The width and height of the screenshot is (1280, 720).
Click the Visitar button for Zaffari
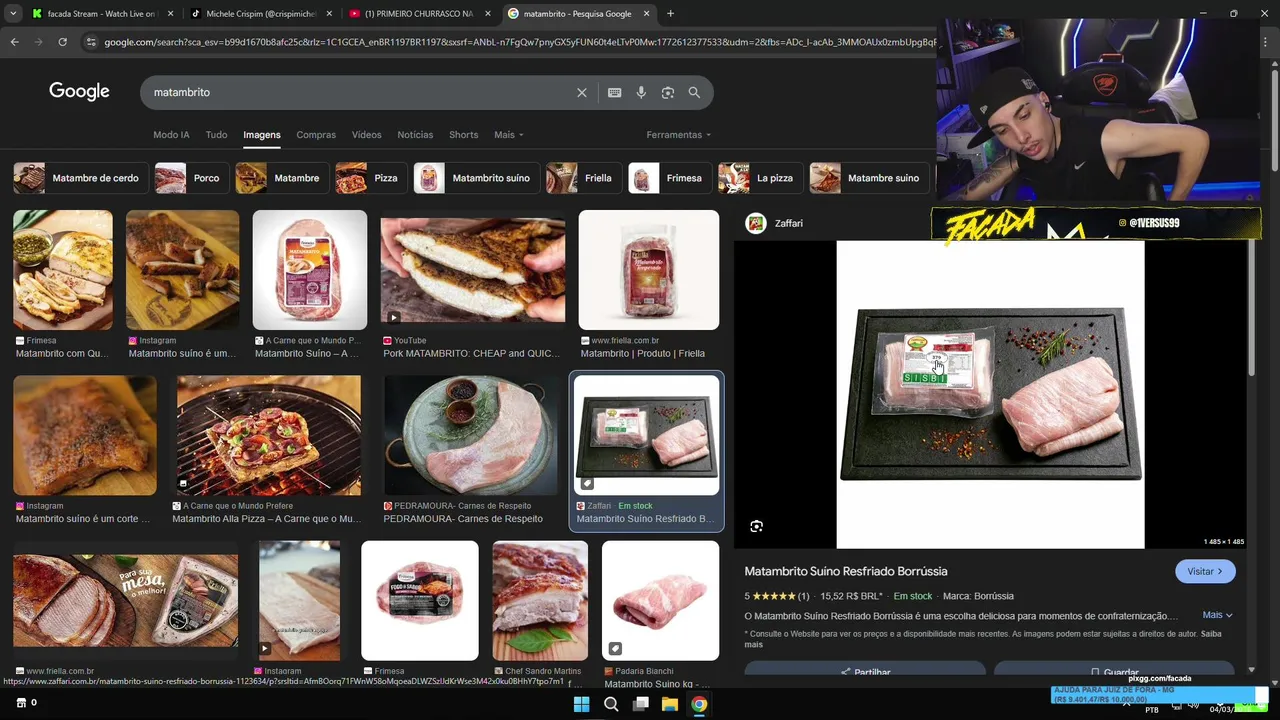[x=1205, y=571]
